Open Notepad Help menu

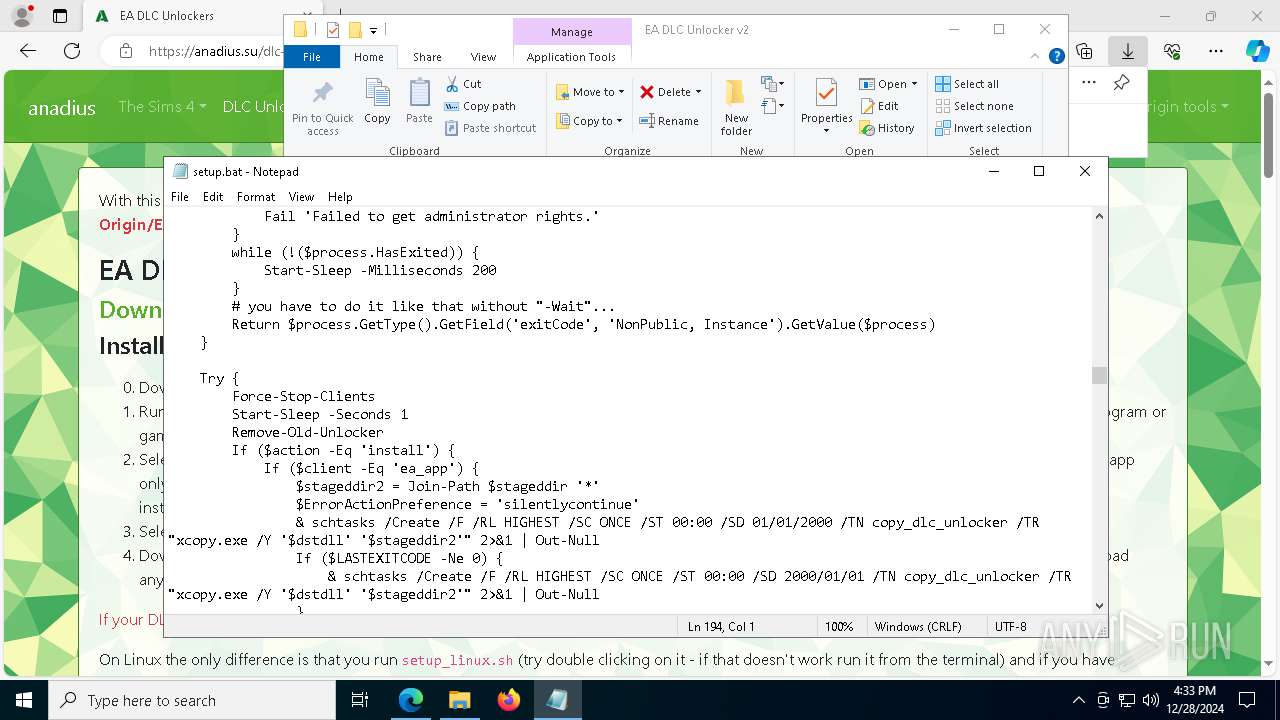[x=340, y=197]
